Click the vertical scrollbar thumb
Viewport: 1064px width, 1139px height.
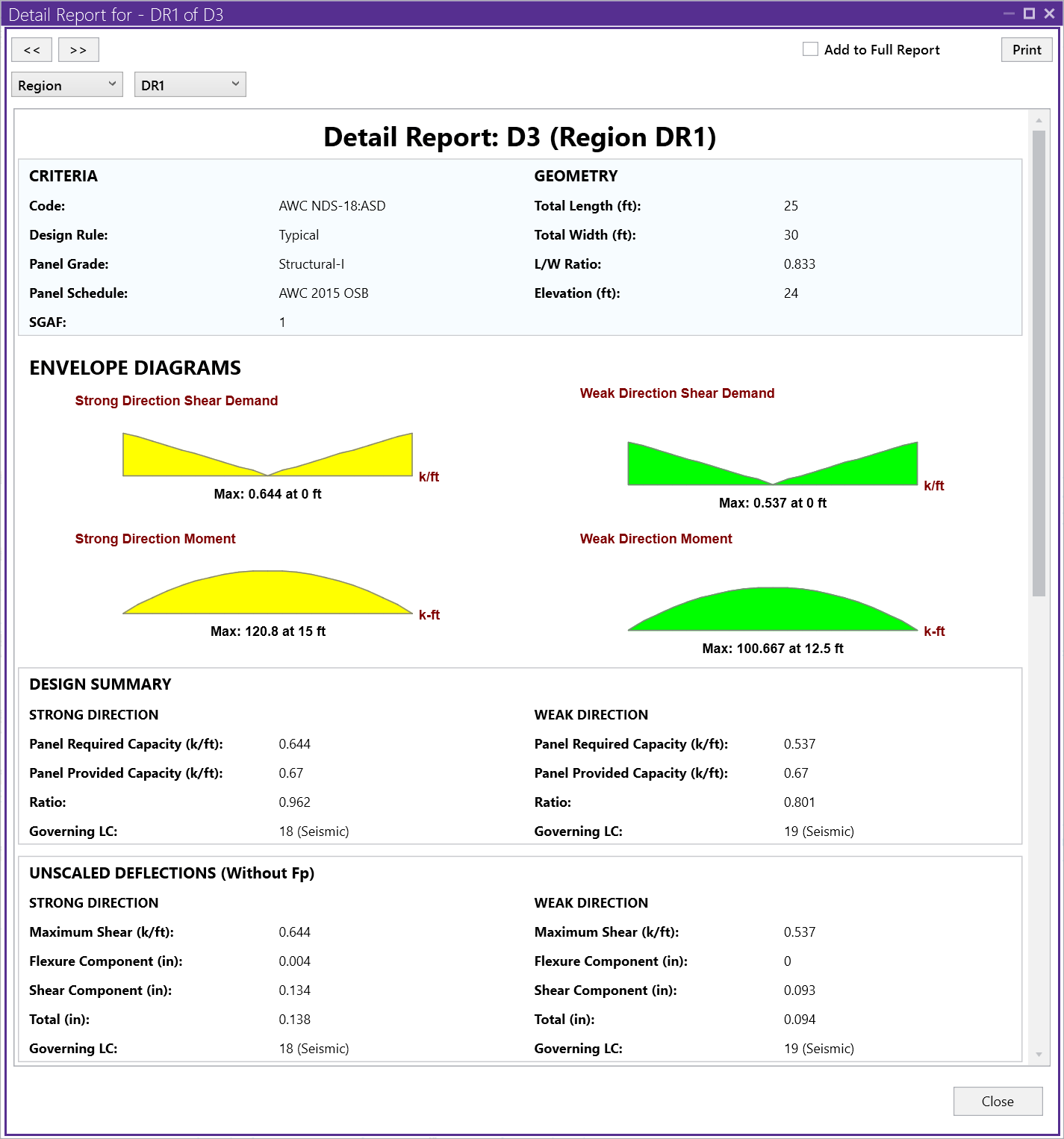click(x=1039, y=362)
